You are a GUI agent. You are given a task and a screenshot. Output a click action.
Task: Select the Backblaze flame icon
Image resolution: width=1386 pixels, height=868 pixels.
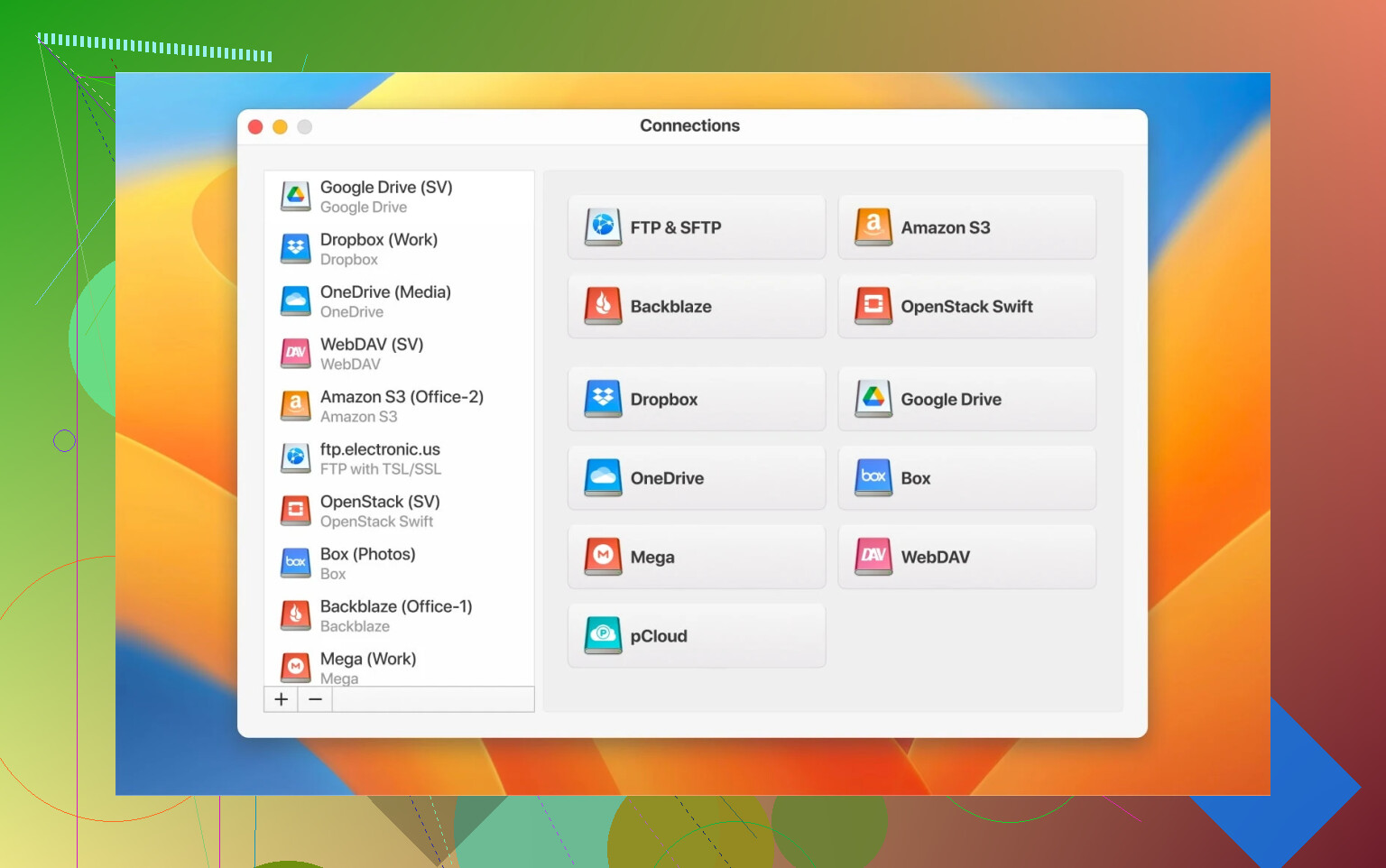coord(603,307)
